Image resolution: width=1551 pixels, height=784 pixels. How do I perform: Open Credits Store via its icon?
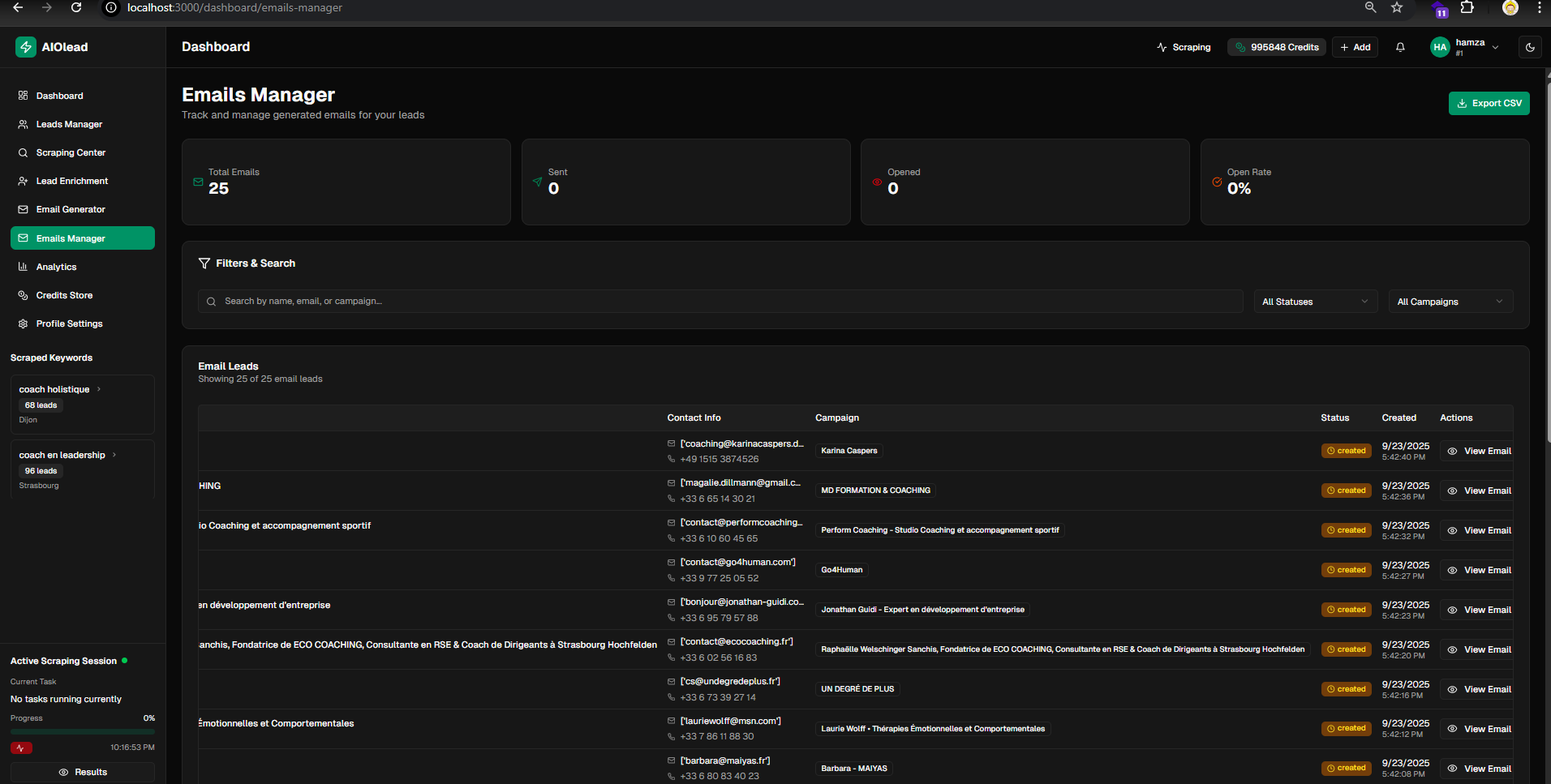[23, 295]
